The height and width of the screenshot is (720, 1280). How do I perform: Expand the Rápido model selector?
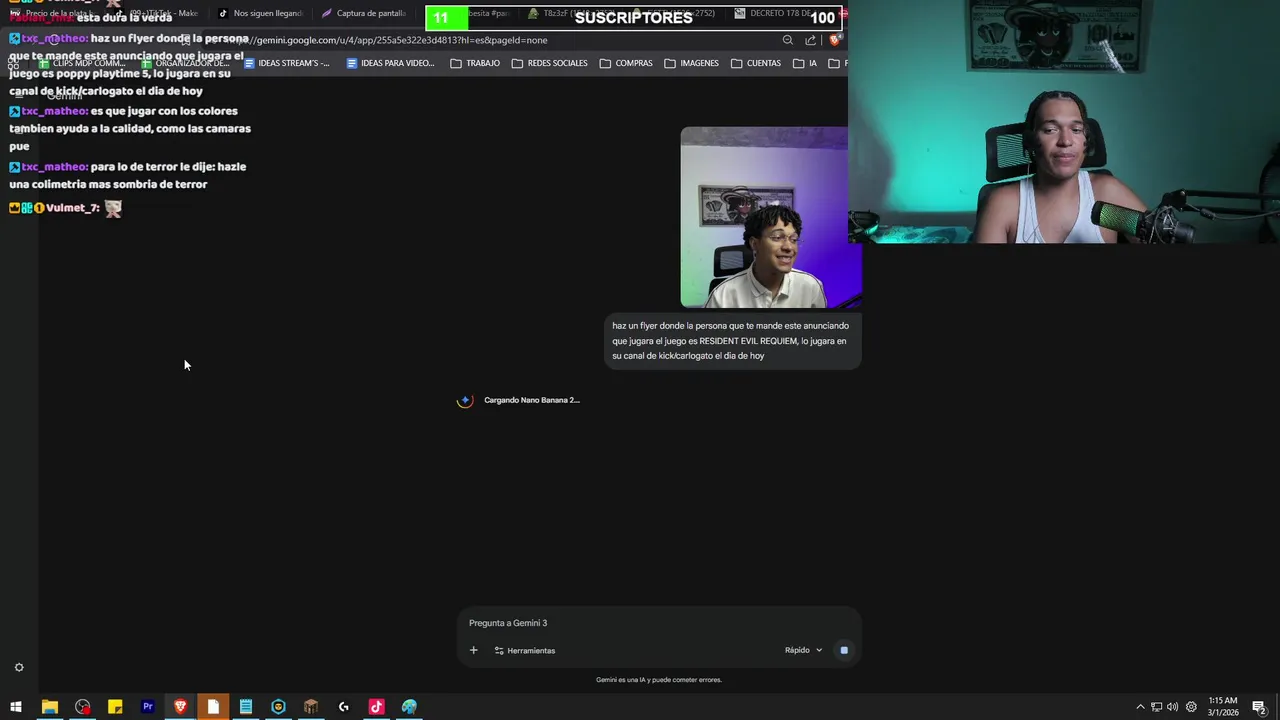[x=804, y=650]
